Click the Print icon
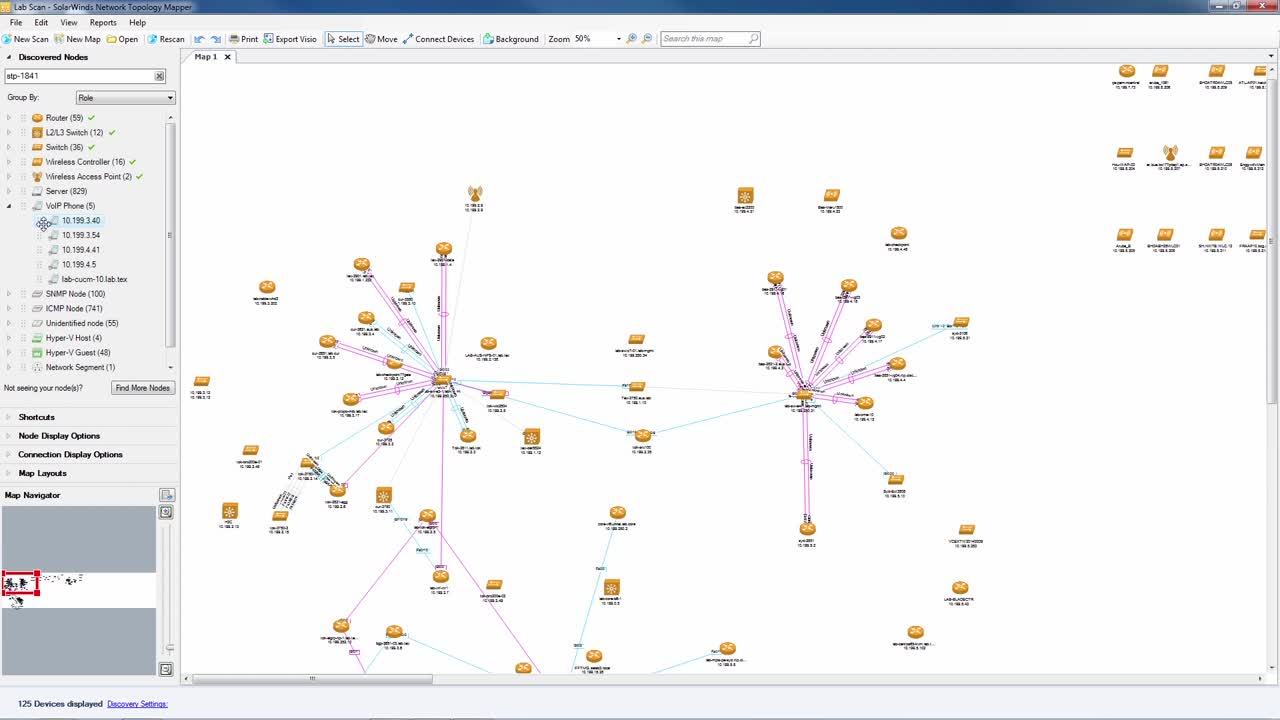The height and width of the screenshot is (720, 1280). [x=243, y=39]
